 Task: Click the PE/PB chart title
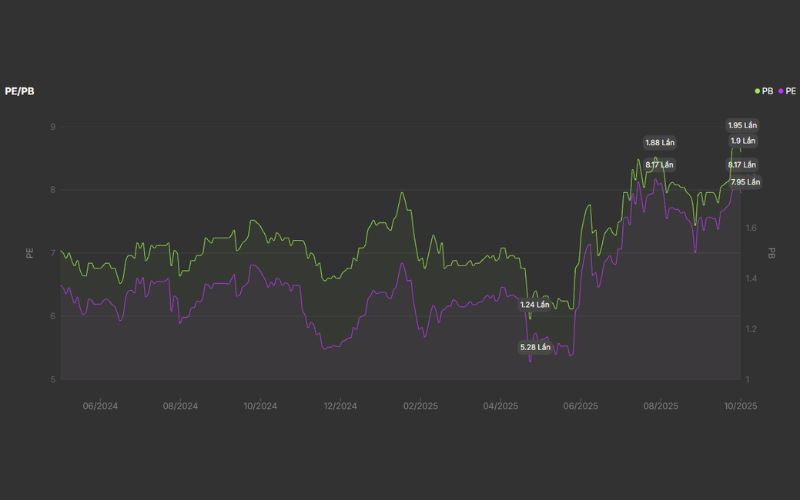(20, 91)
